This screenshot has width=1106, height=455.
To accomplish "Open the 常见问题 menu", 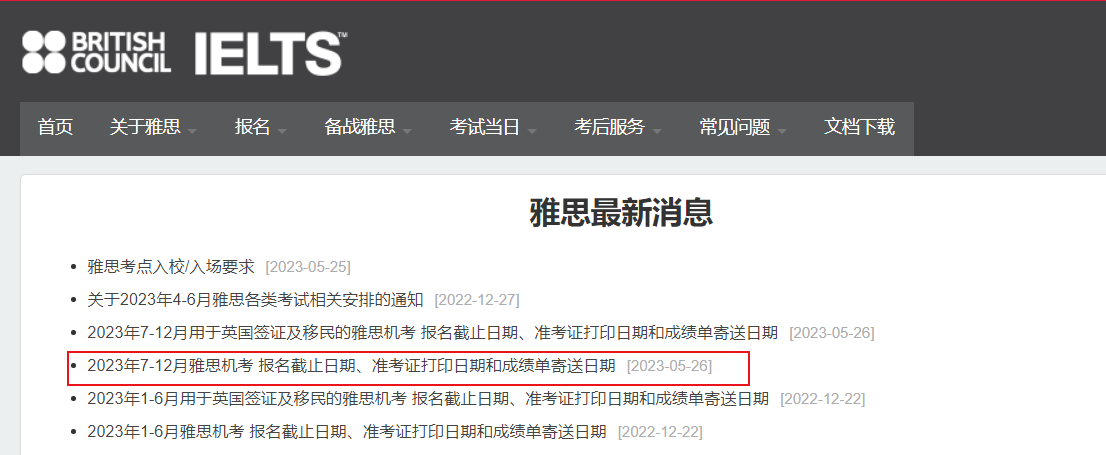I will (734, 128).
